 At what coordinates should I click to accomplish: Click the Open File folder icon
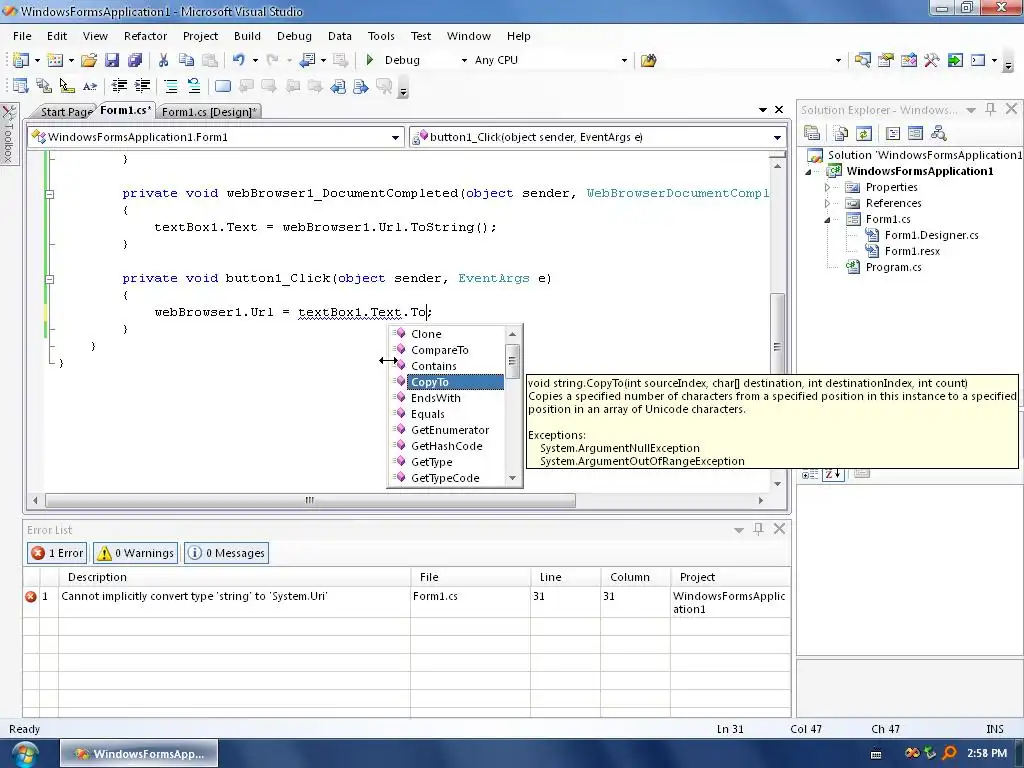[89, 60]
